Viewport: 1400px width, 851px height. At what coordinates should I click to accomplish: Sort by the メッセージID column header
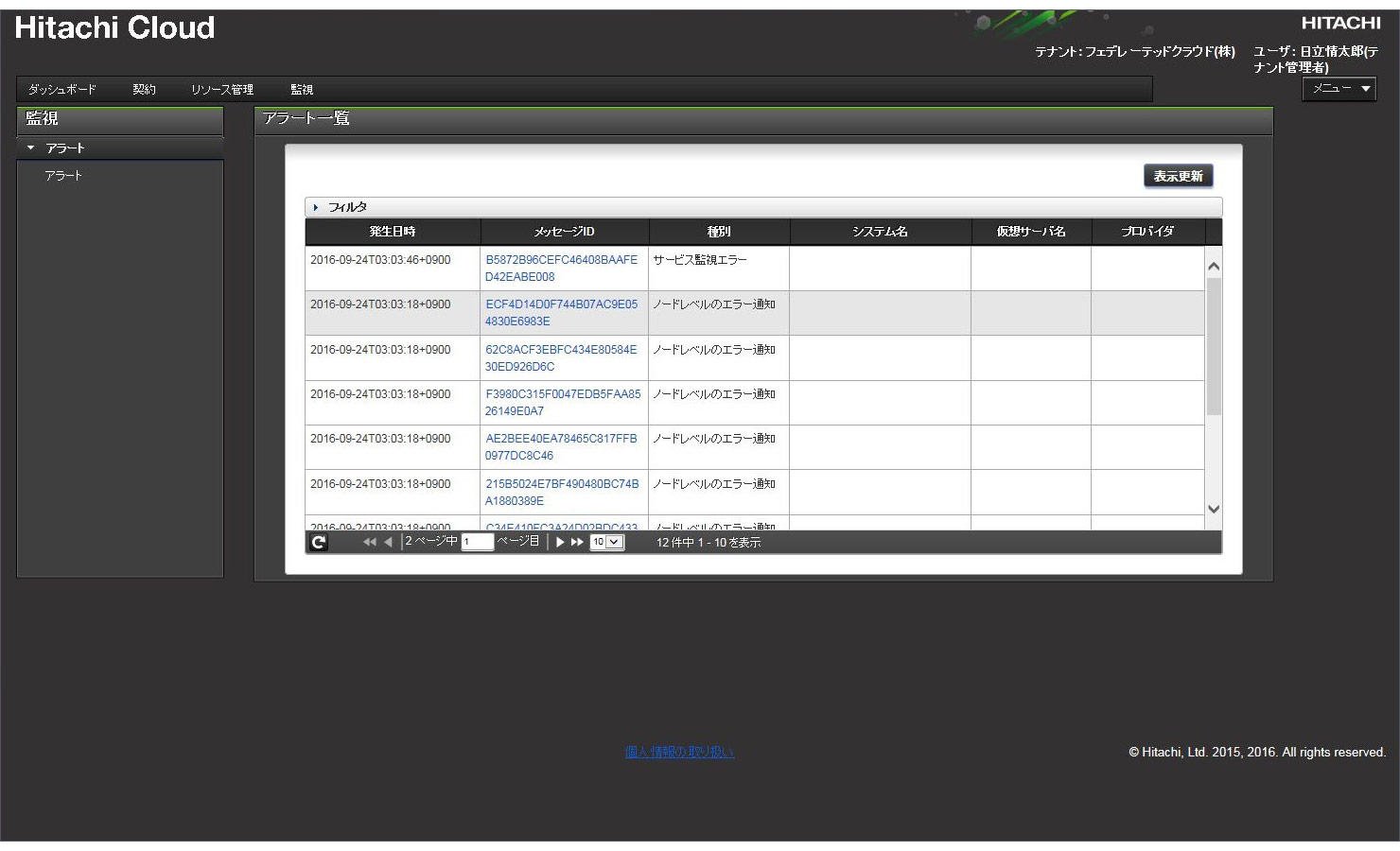pos(565,232)
